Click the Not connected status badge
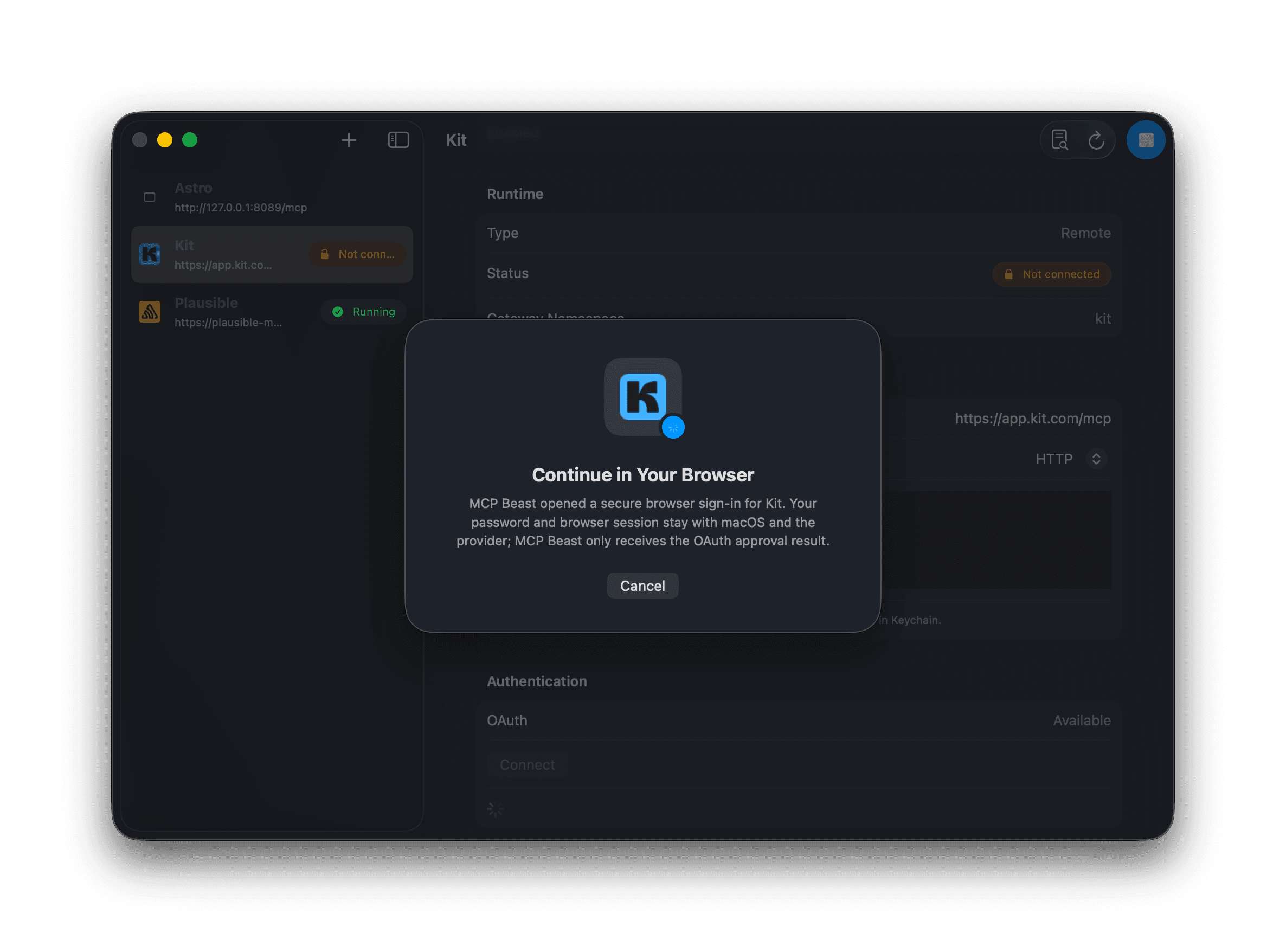 pyautogui.click(x=1051, y=274)
